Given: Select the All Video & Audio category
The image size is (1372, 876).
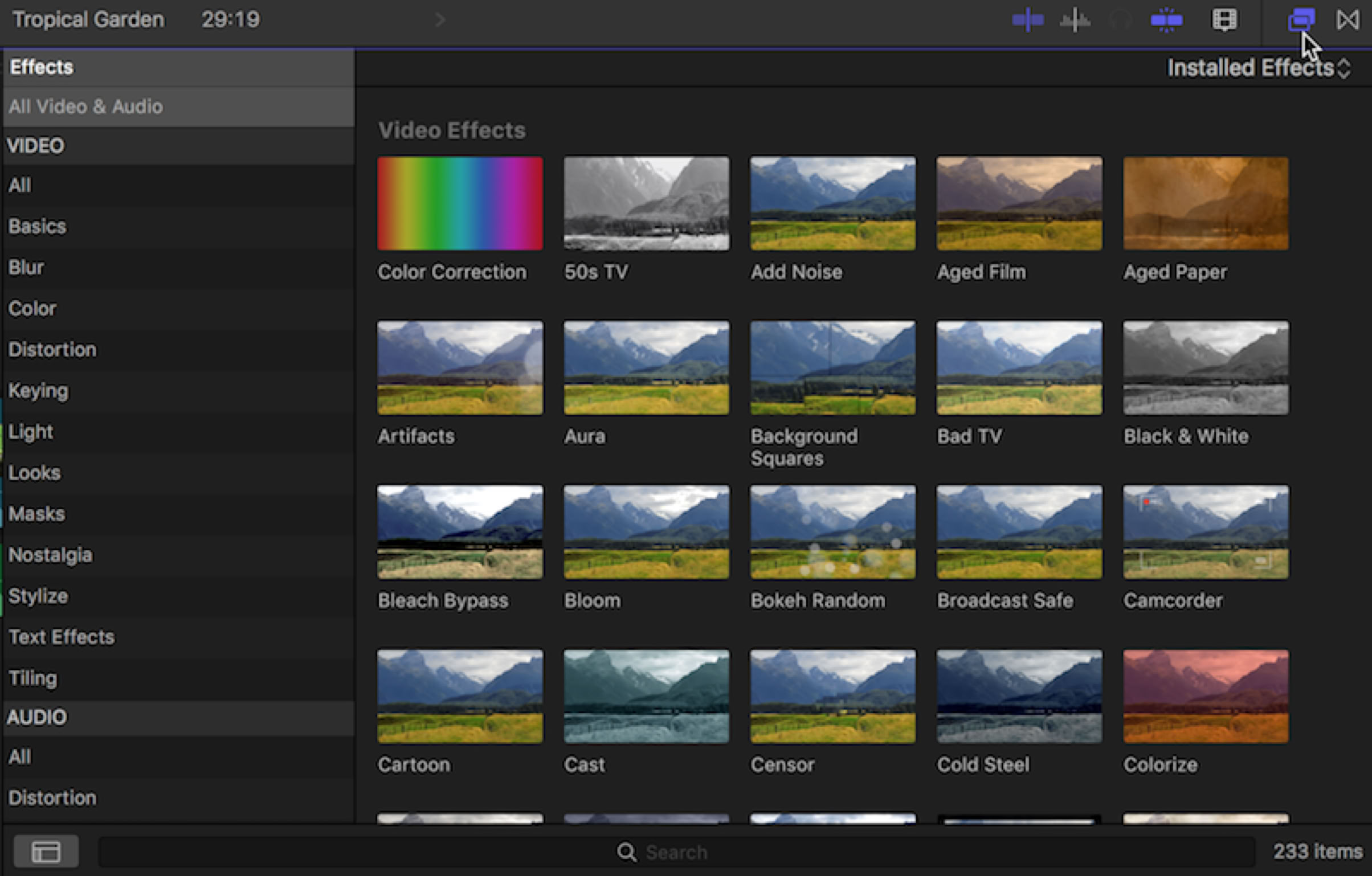Looking at the screenshot, I should click(x=85, y=107).
